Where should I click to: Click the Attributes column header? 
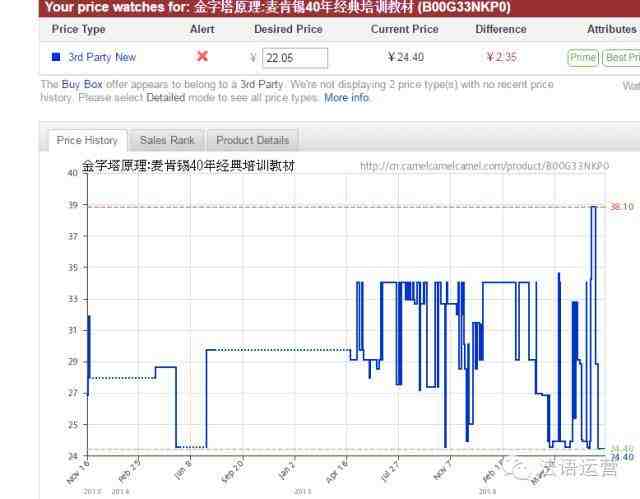pos(612,29)
